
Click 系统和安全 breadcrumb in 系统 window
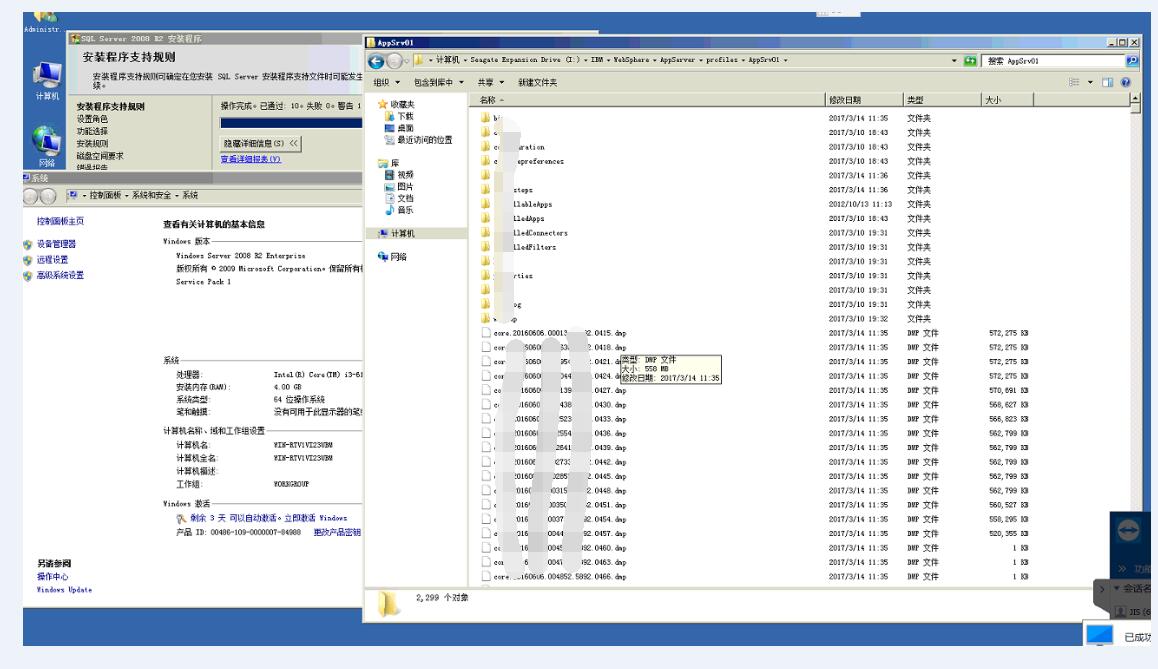coord(151,195)
